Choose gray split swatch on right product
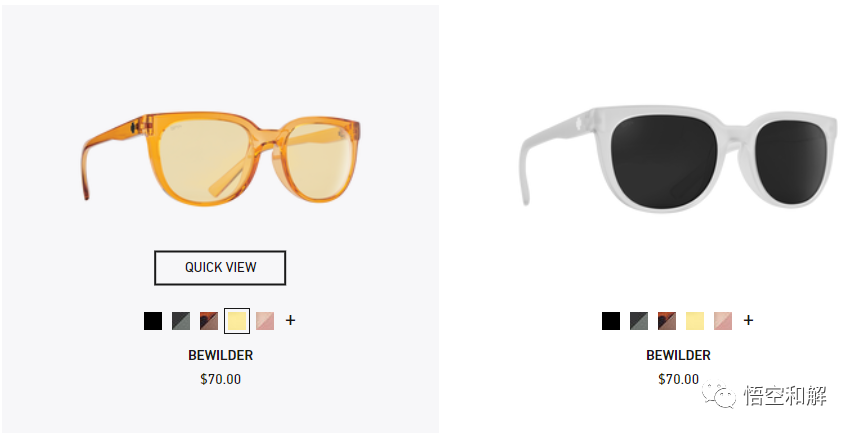The image size is (854, 433). [639, 321]
